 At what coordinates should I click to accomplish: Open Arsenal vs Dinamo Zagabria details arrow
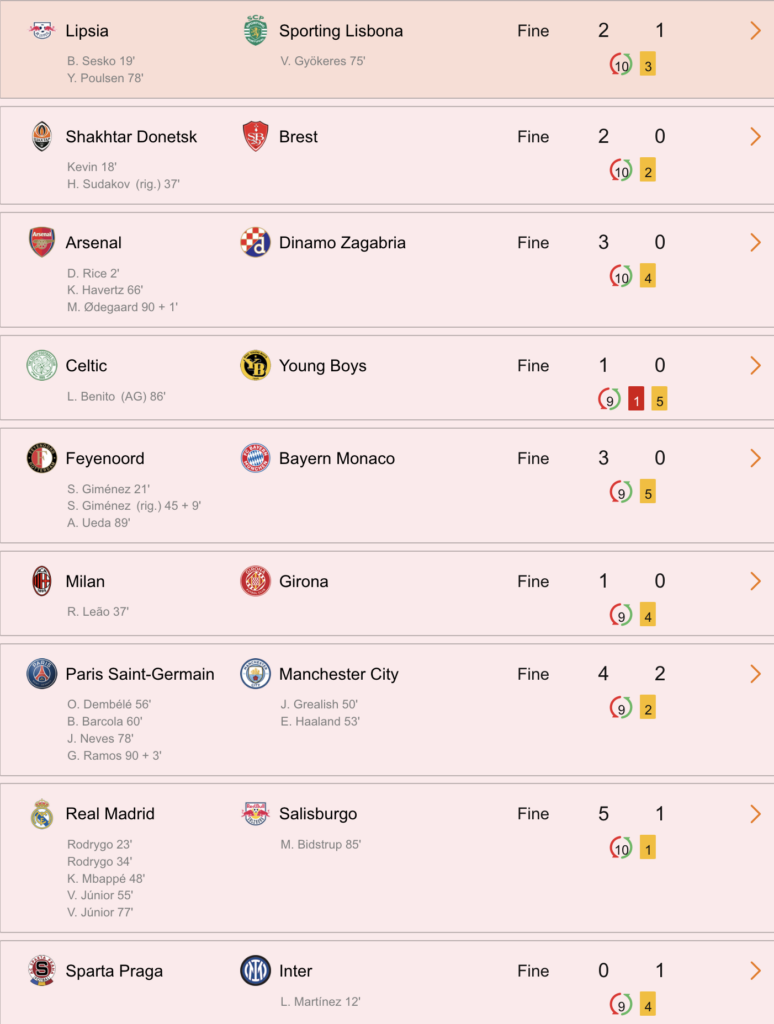pos(755,242)
